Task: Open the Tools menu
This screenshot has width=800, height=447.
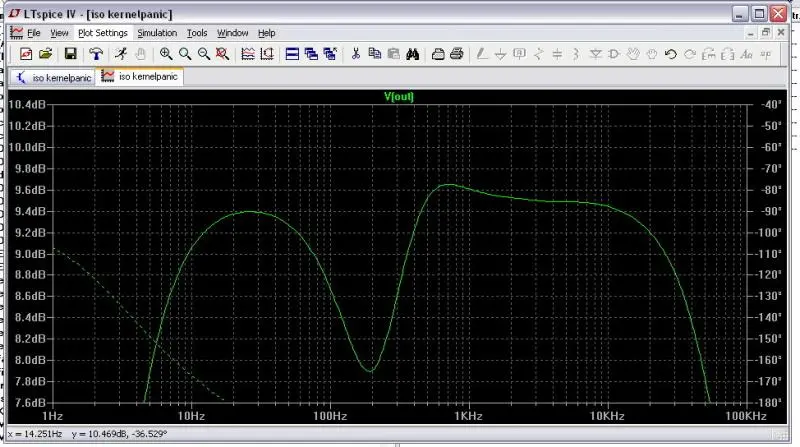Action: [x=197, y=33]
